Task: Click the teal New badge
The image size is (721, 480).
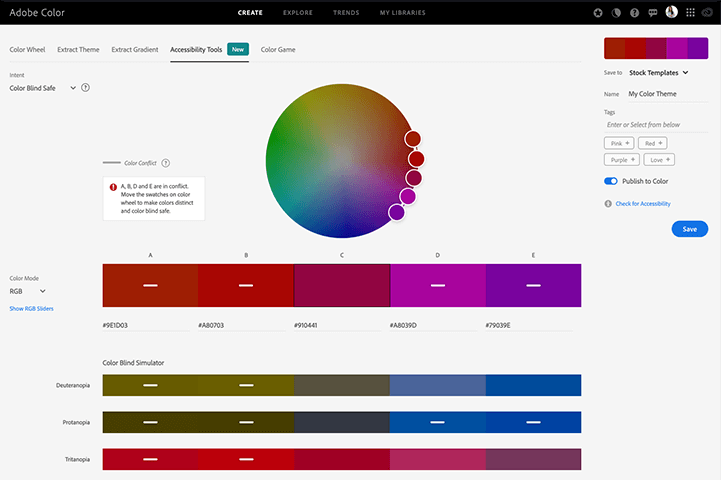Action: click(238, 49)
